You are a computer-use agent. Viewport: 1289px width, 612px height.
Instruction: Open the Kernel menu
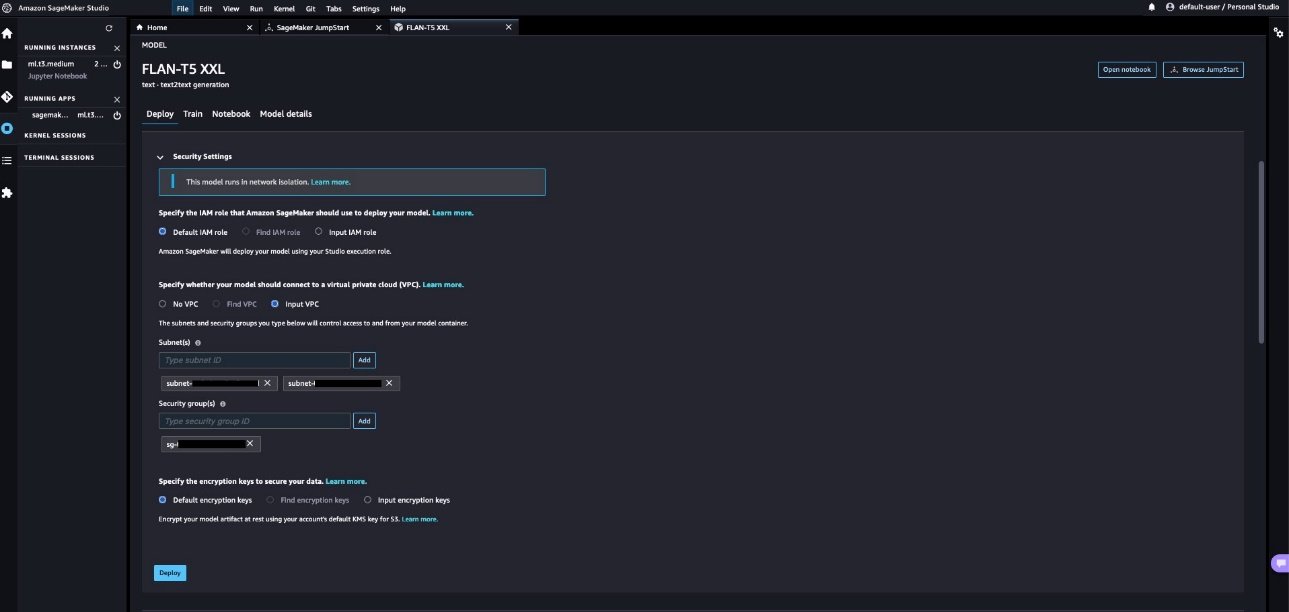tap(284, 8)
